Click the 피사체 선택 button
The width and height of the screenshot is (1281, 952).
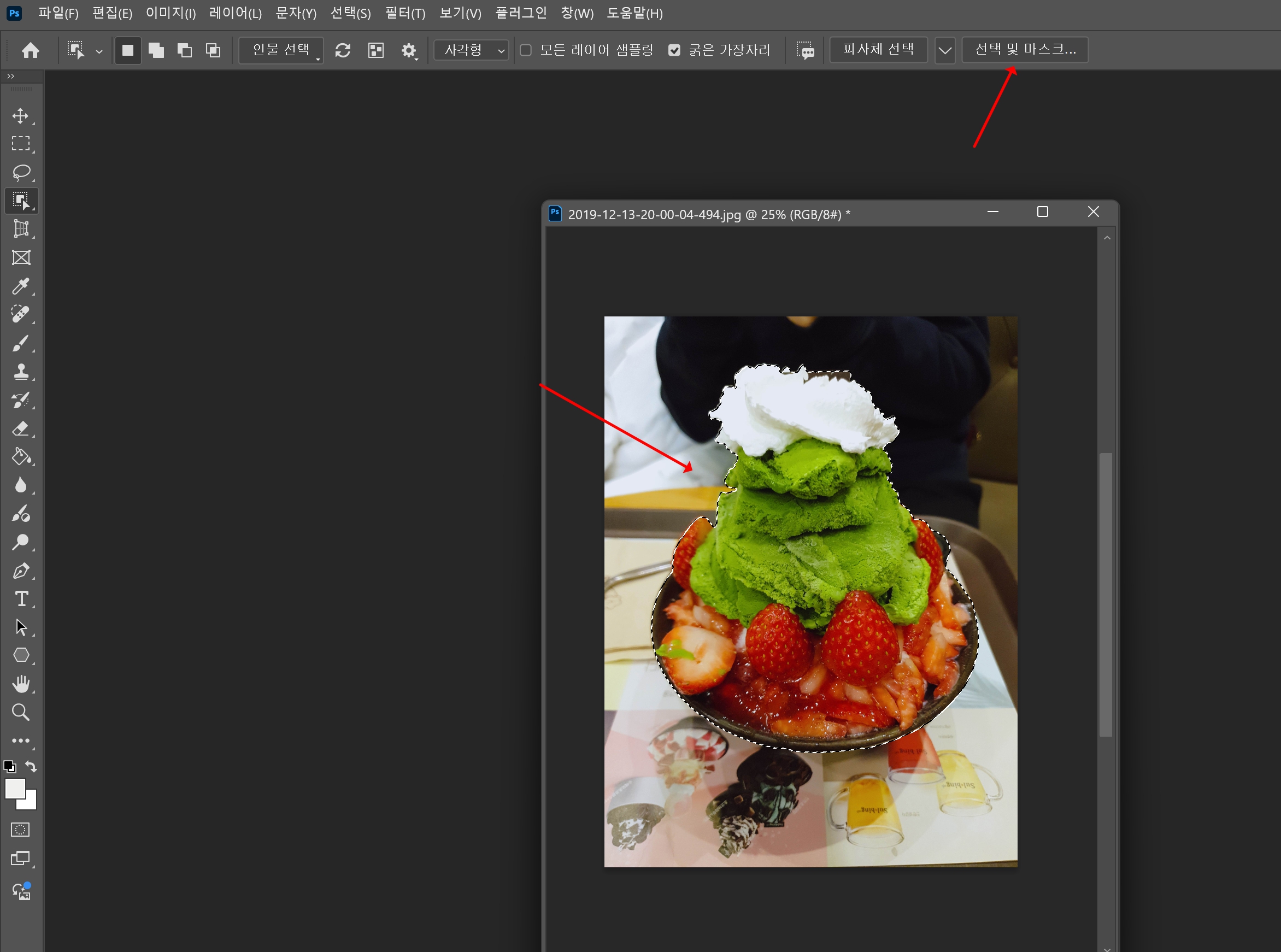pyautogui.click(x=878, y=50)
